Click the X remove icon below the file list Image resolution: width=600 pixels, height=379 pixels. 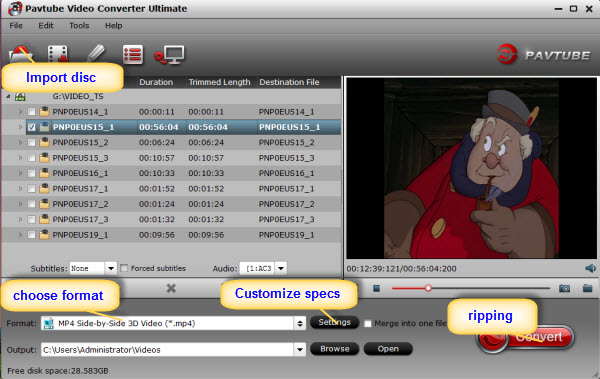click(x=171, y=288)
